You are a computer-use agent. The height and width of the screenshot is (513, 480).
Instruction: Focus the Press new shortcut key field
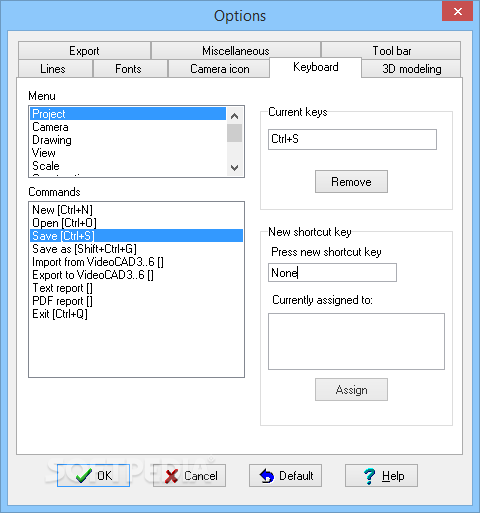[x=332, y=273]
